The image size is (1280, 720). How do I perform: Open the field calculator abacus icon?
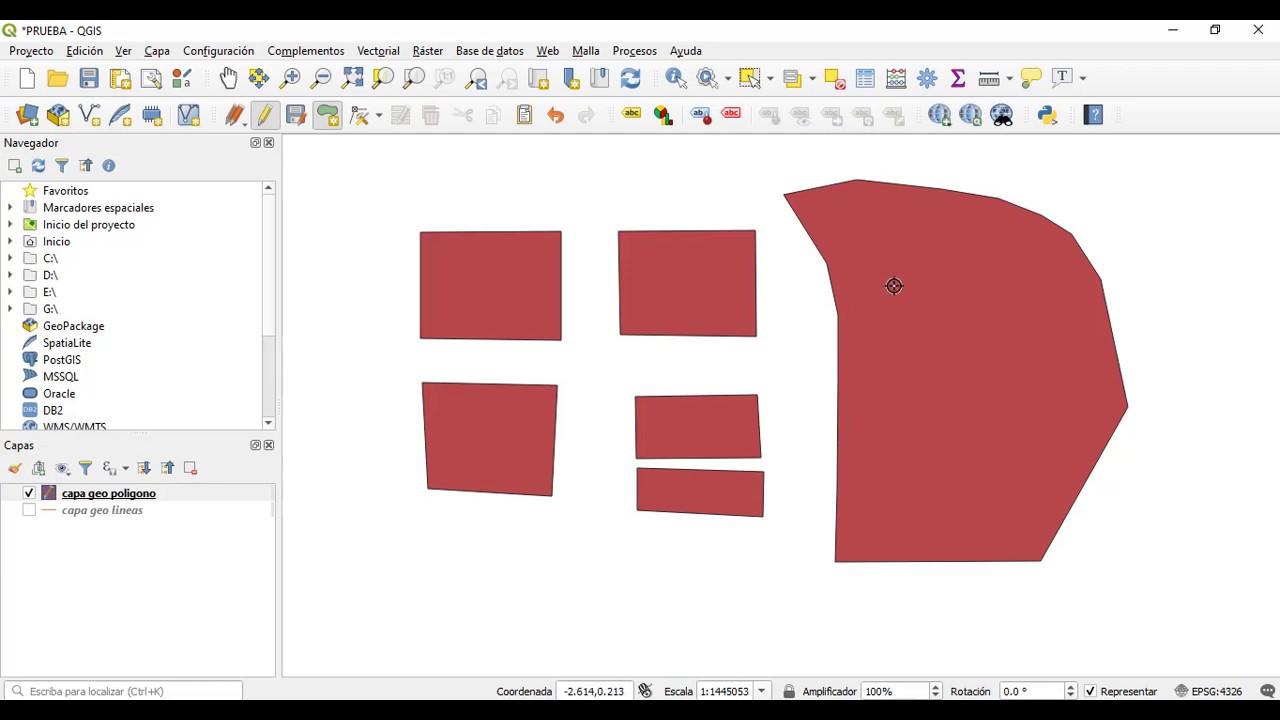896,78
